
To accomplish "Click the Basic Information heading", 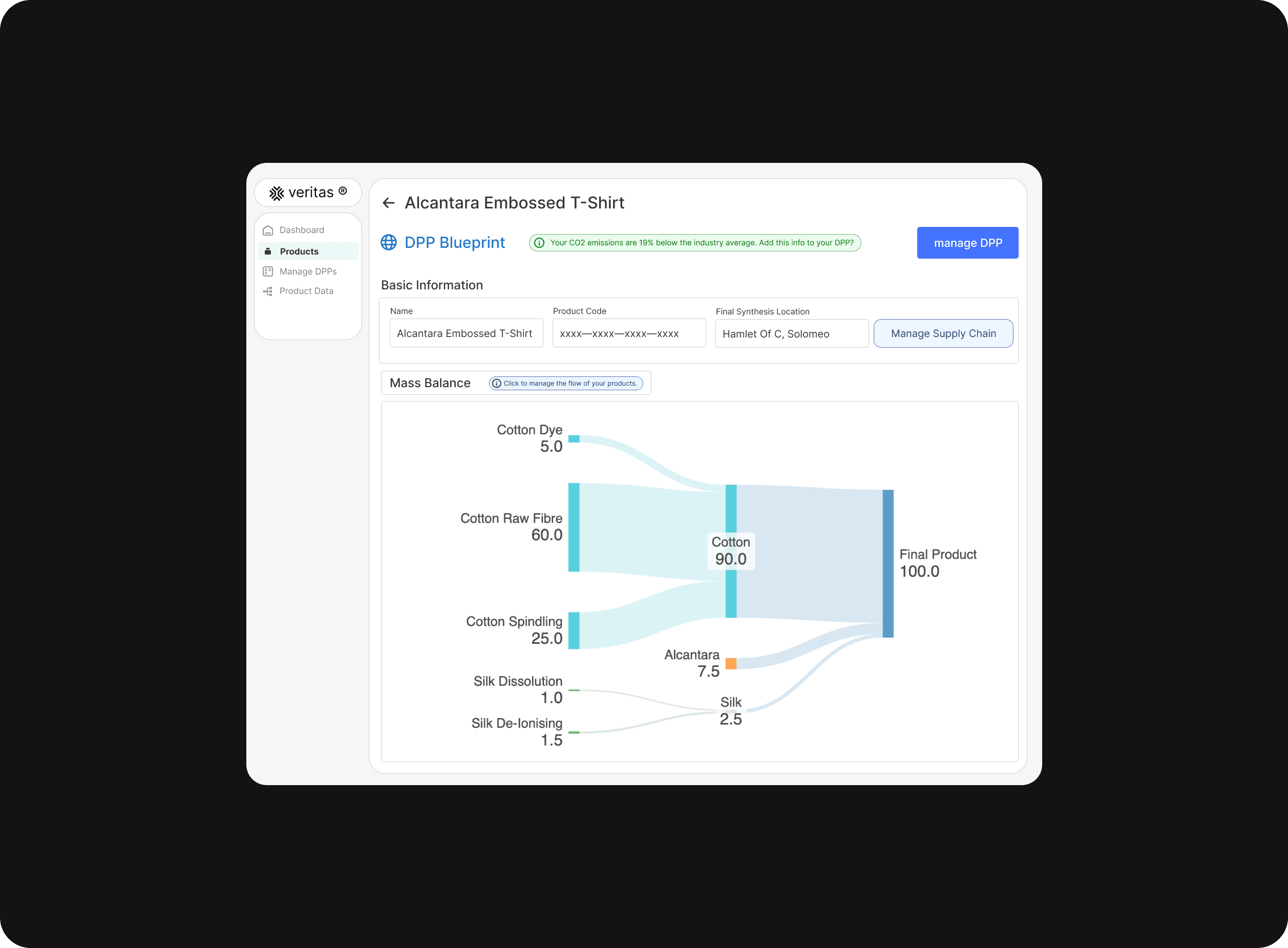I will click(432, 285).
